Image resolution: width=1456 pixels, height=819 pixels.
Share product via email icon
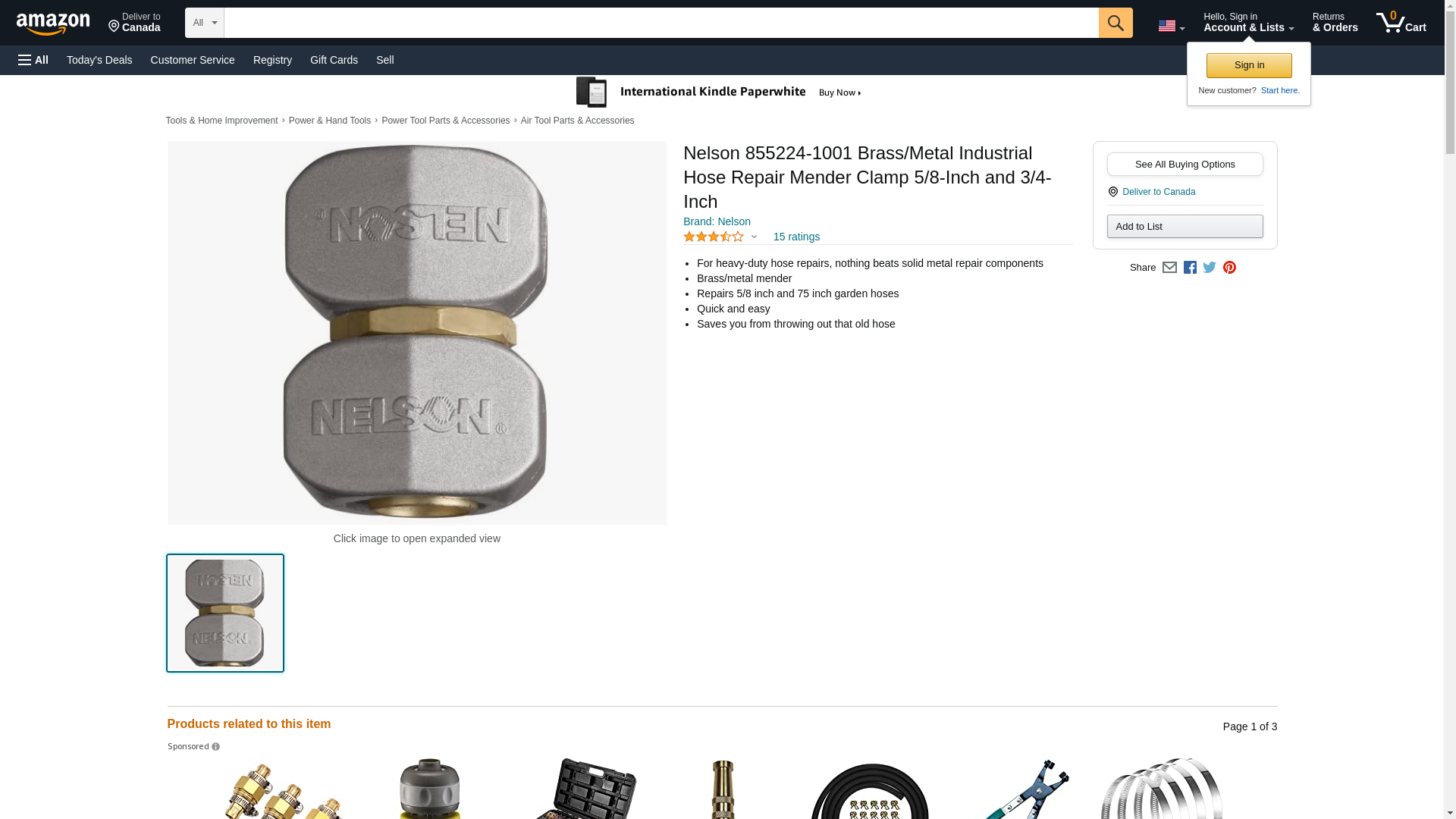point(1169,268)
